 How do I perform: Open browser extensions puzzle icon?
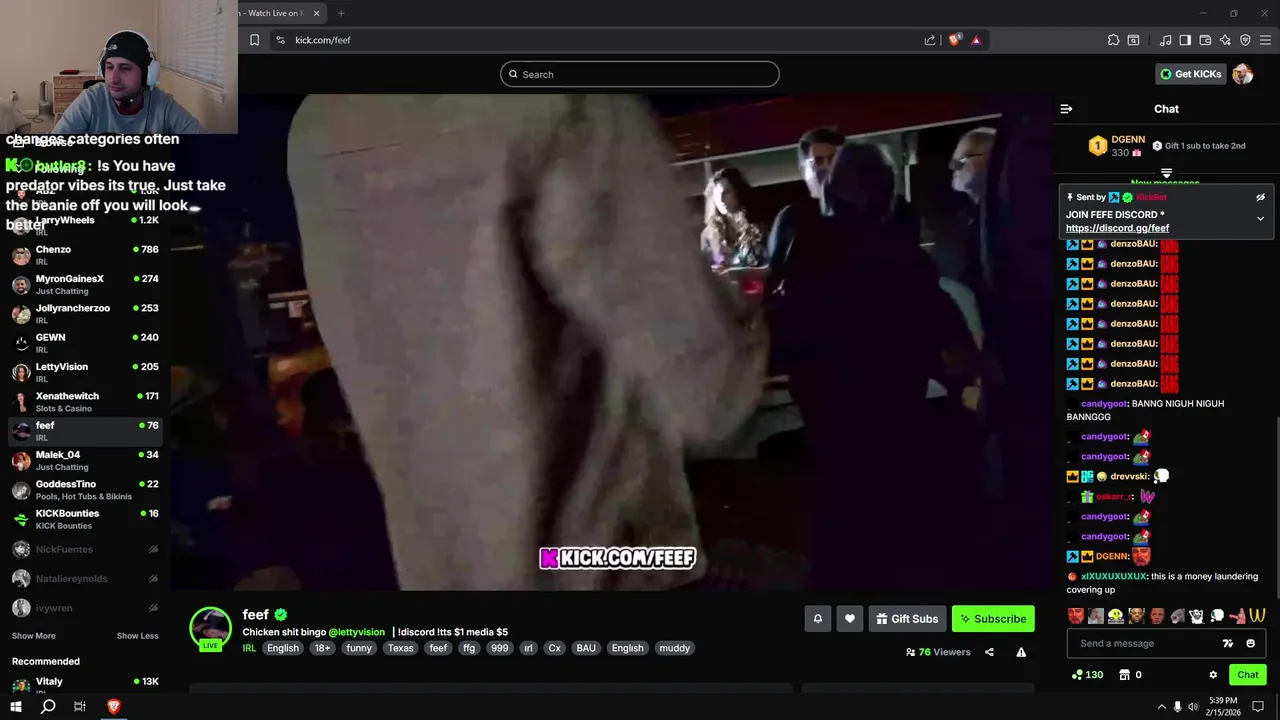[x=1113, y=40]
